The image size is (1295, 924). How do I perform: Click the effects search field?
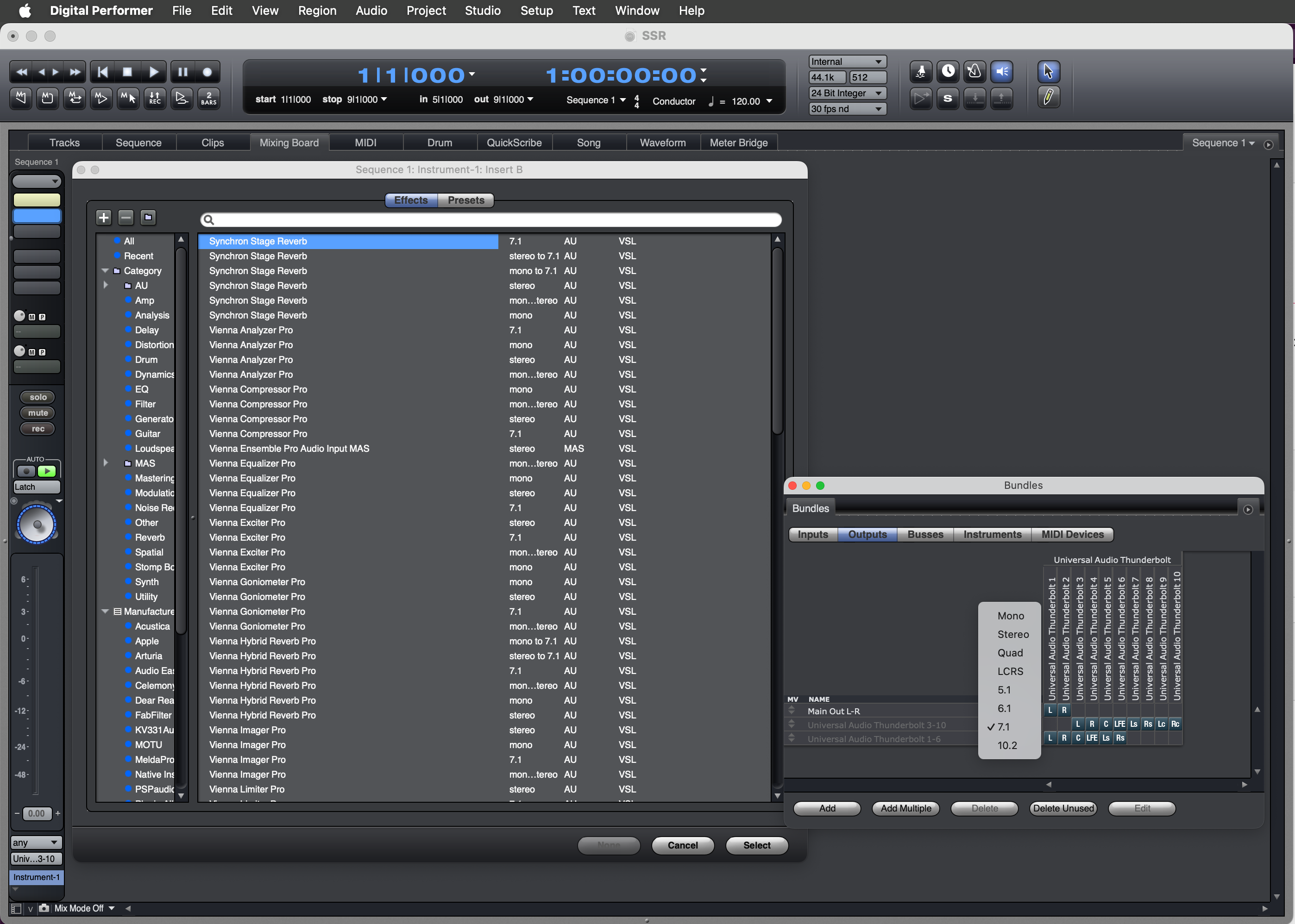490,219
